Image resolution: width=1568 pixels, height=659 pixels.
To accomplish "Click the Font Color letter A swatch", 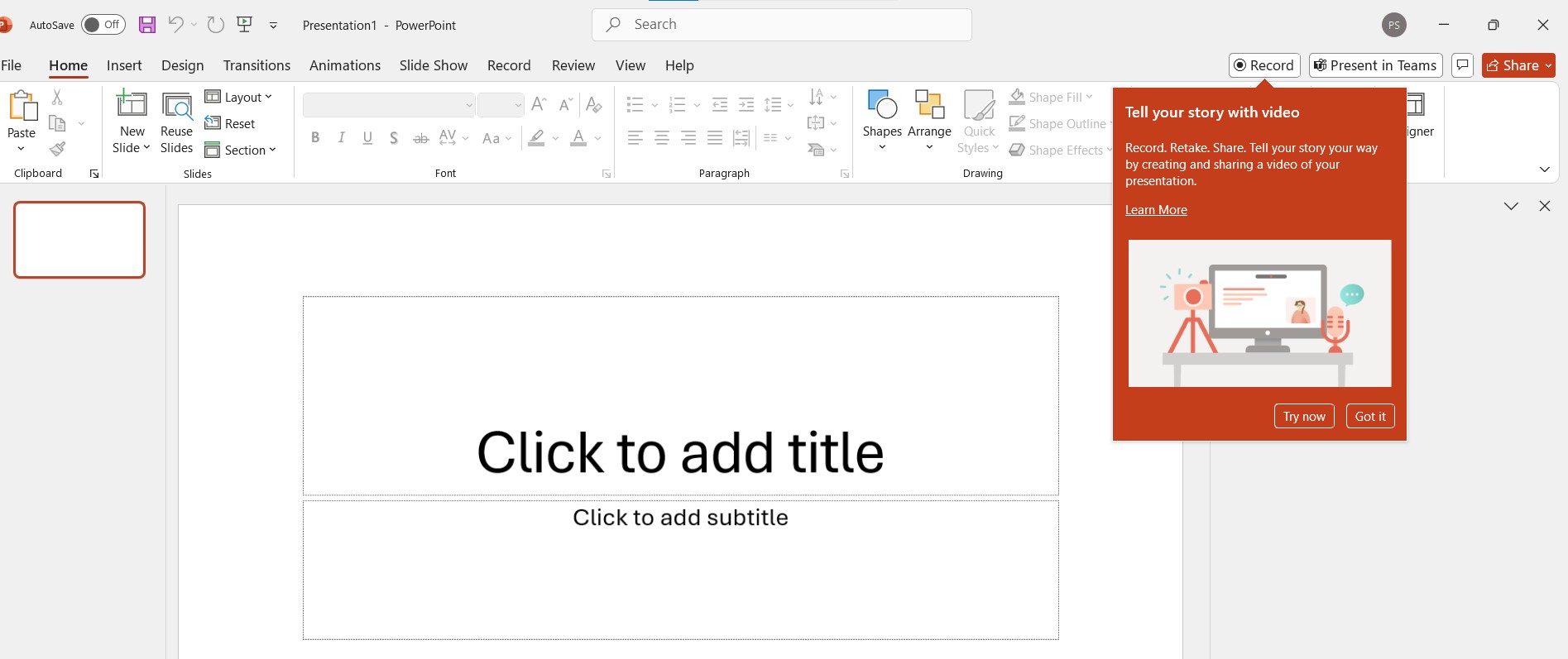I will (578, 138).
